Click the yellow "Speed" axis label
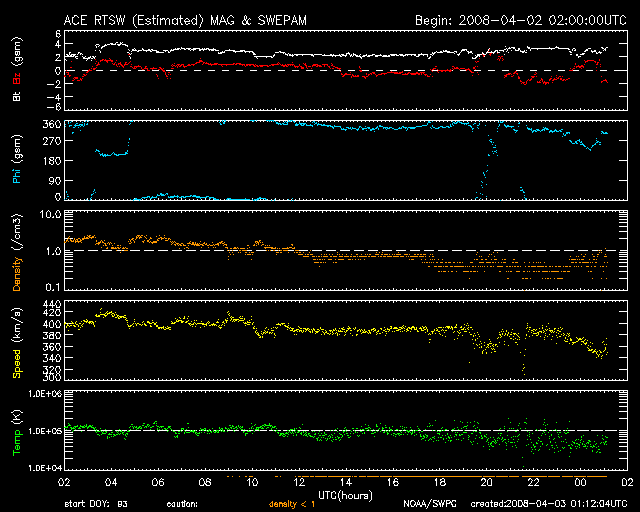 (17, 364)
